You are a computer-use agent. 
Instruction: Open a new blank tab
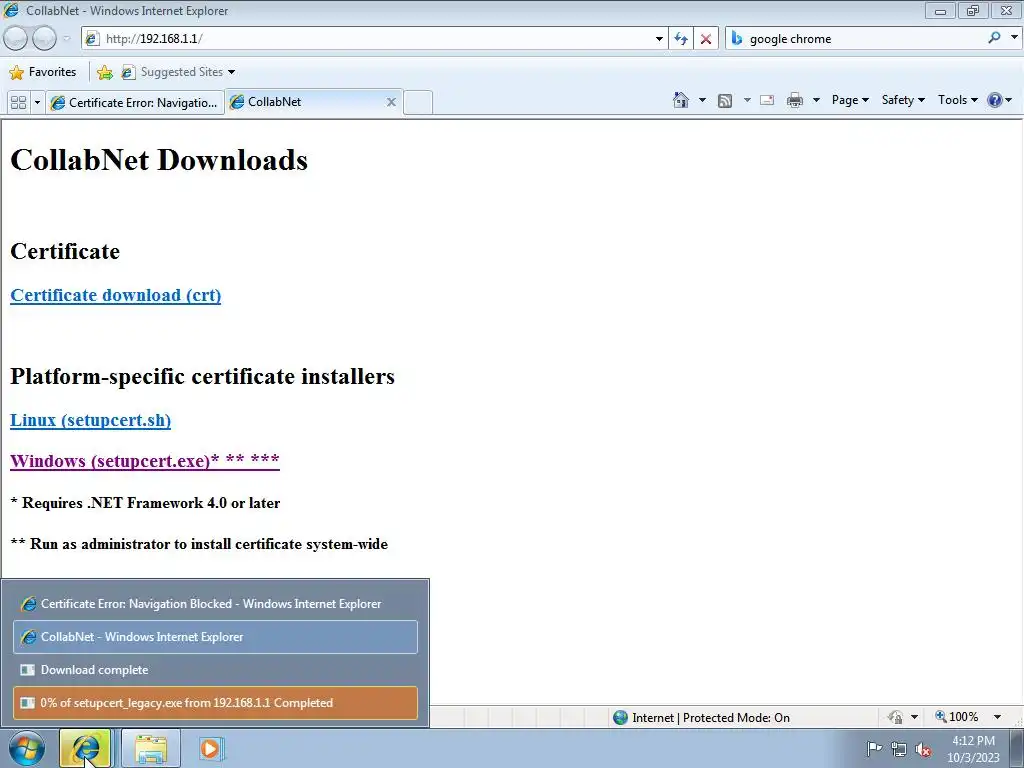coord(418,103)
